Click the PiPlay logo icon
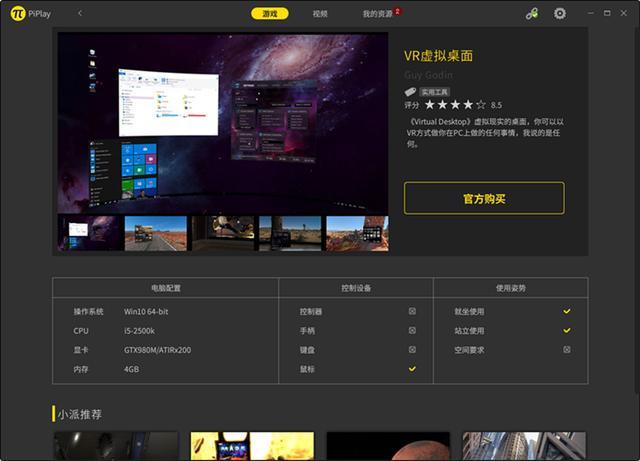The width and height of the screenshot is (640, 461). 17,14
